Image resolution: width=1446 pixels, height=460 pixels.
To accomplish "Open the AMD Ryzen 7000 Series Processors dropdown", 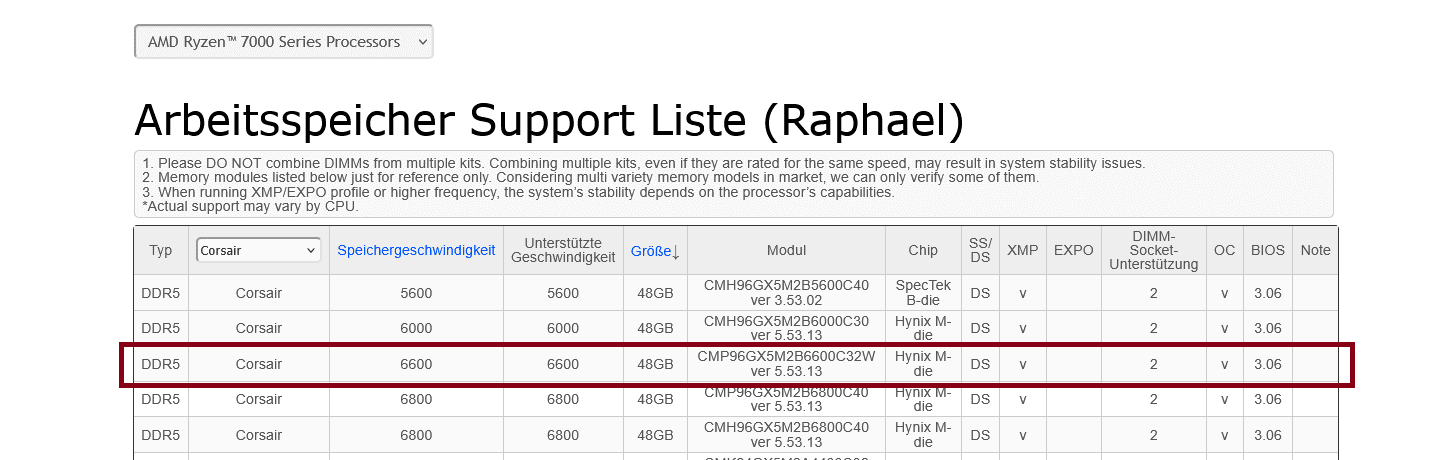I will click(x=283, y=42).
